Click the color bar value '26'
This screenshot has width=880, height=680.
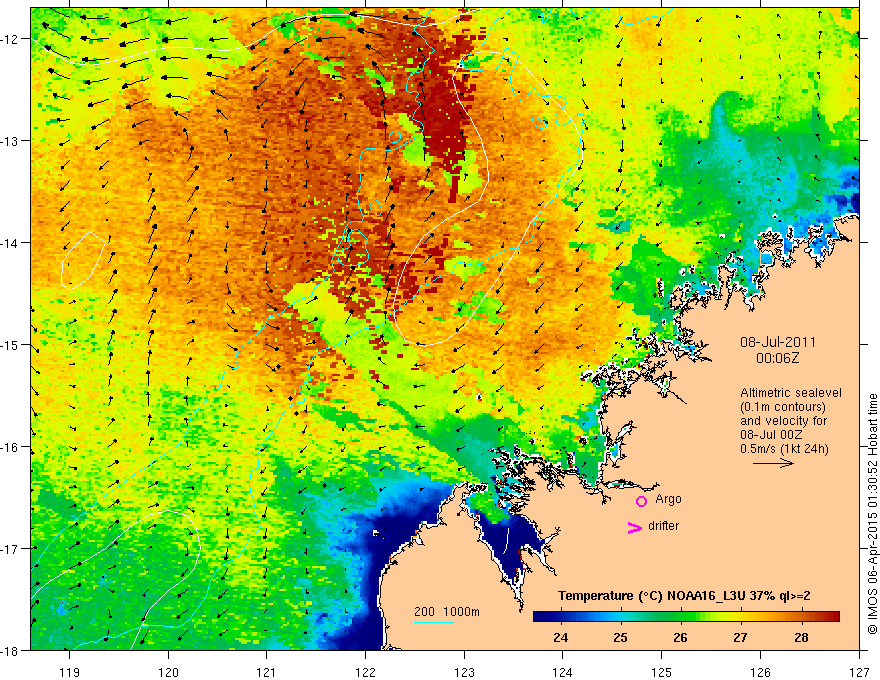[680, 637]
